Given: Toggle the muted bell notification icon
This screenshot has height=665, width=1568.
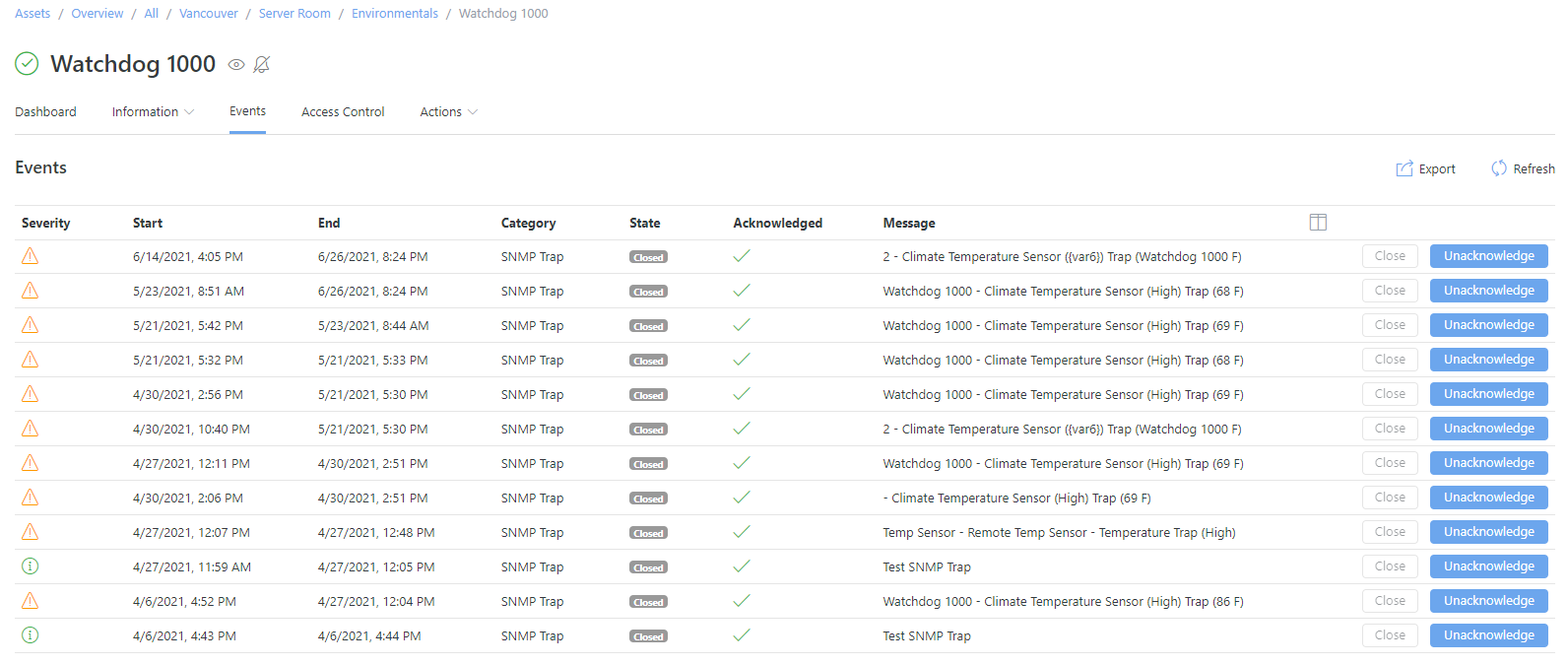Looking at the screenshot, I should (261, 65).
